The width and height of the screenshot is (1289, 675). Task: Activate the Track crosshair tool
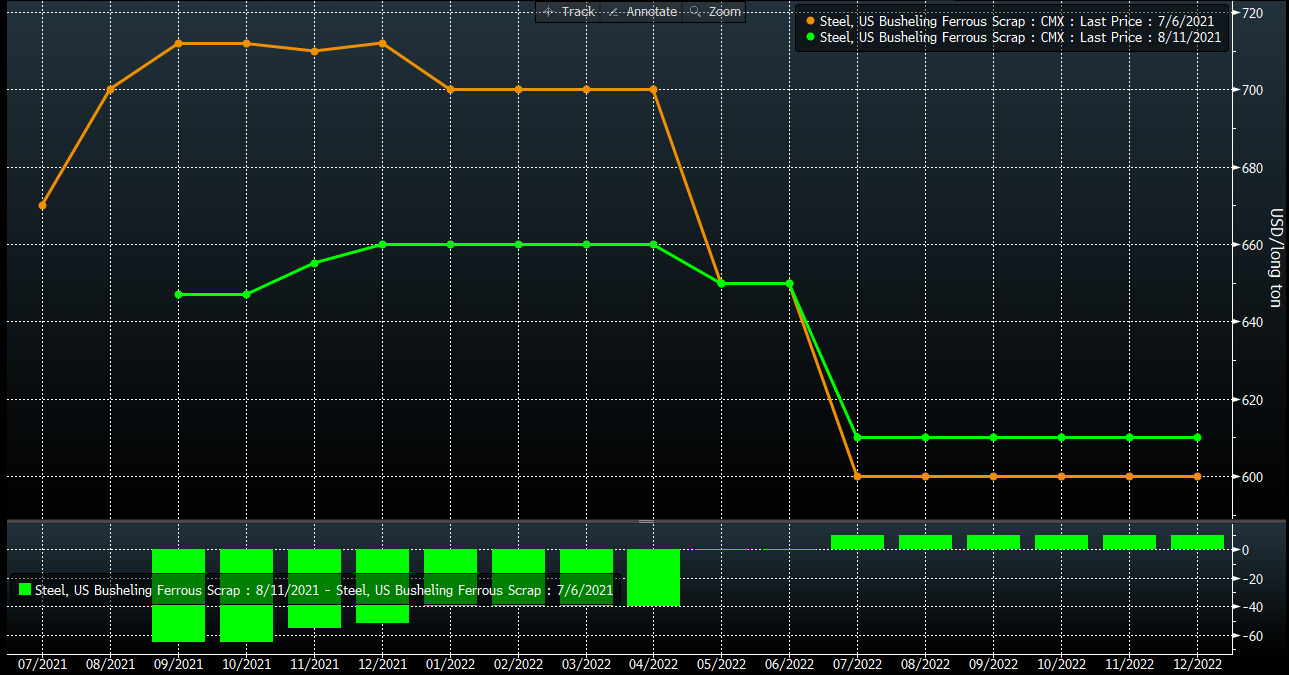tap(568, 12)
